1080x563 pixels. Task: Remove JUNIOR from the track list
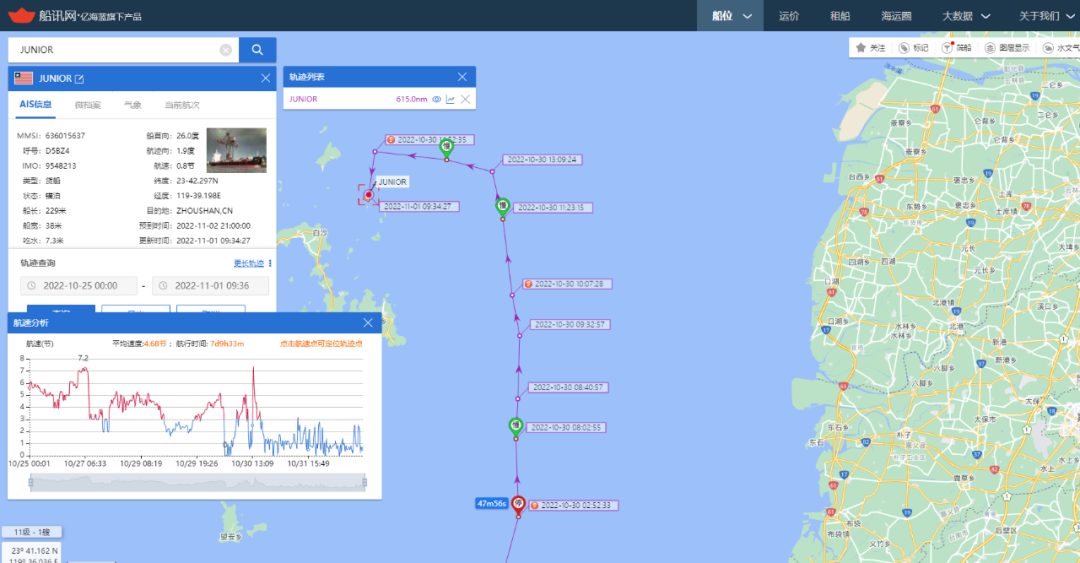465,99
